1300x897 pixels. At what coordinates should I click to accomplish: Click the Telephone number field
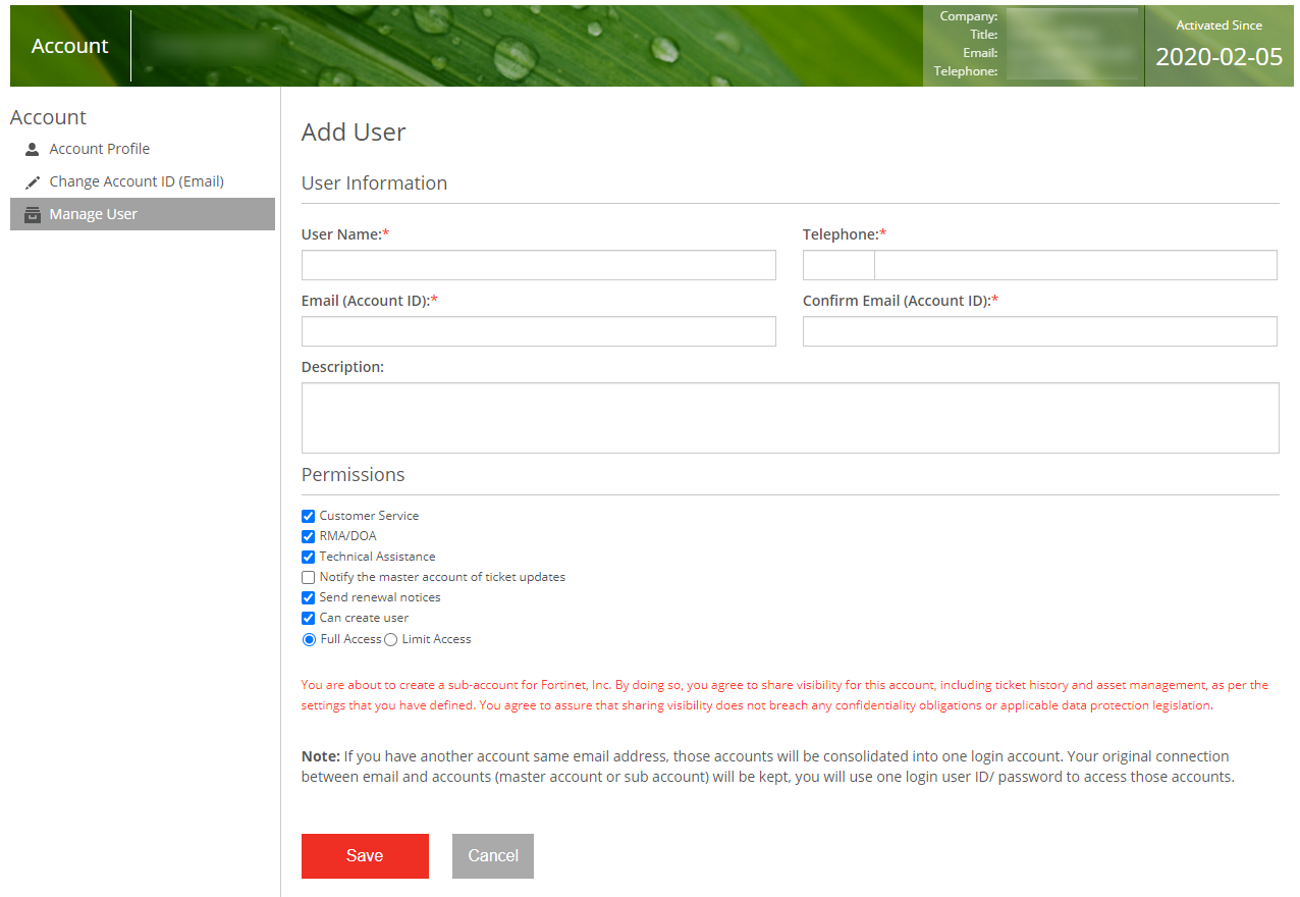1075,265
